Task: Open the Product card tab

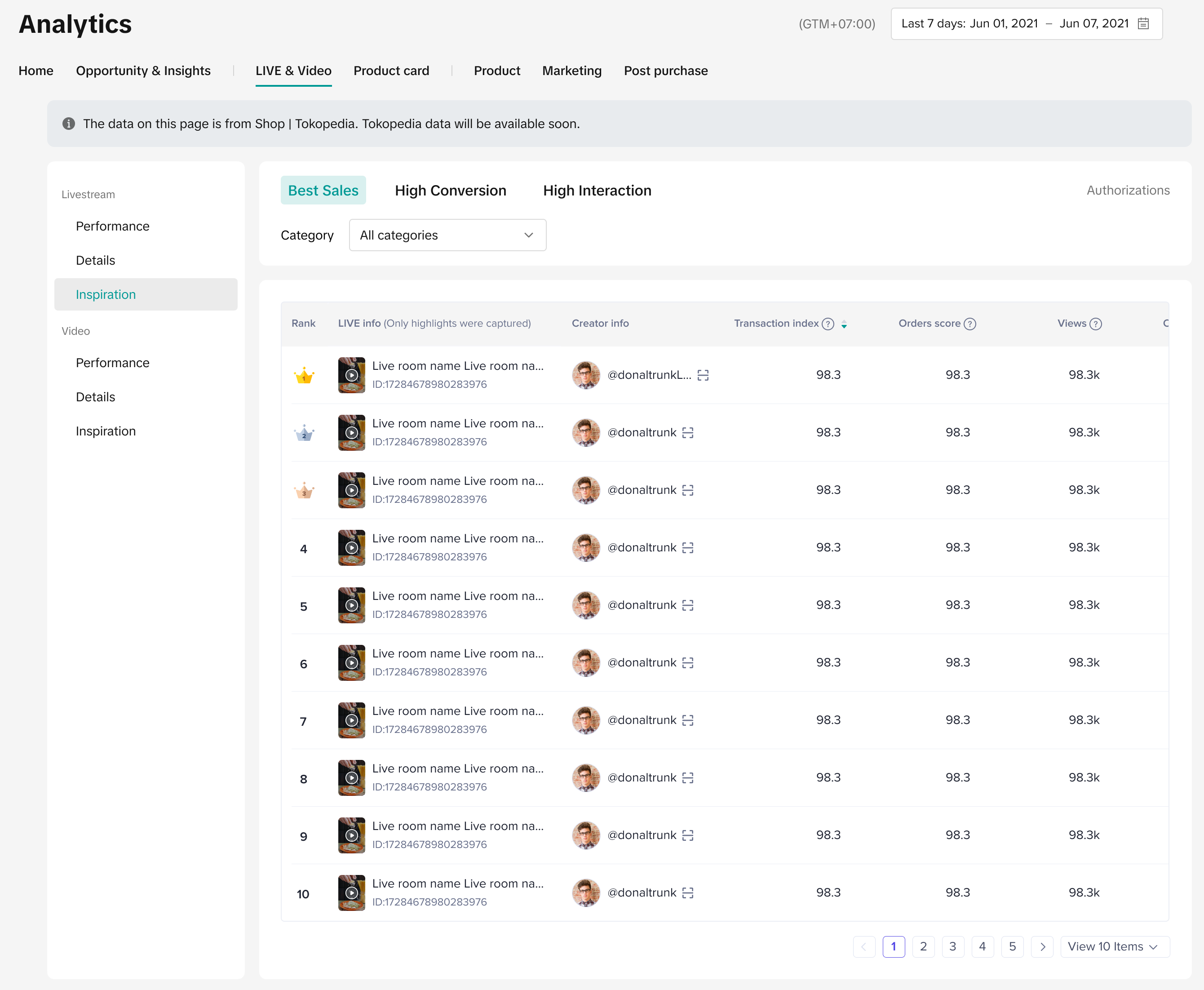Action: click(391, 71)
